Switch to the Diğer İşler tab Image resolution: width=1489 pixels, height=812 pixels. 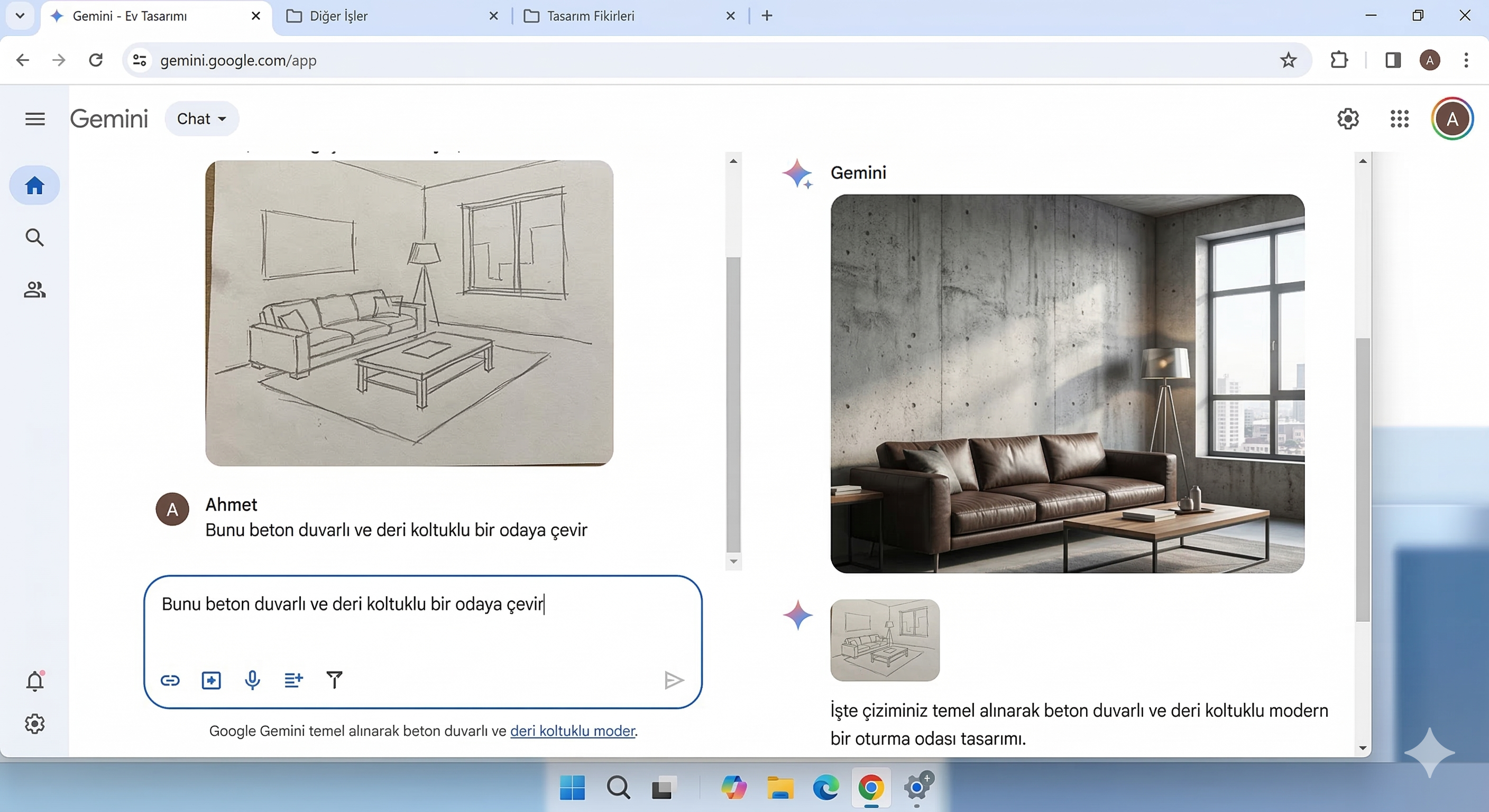[339, 16]
